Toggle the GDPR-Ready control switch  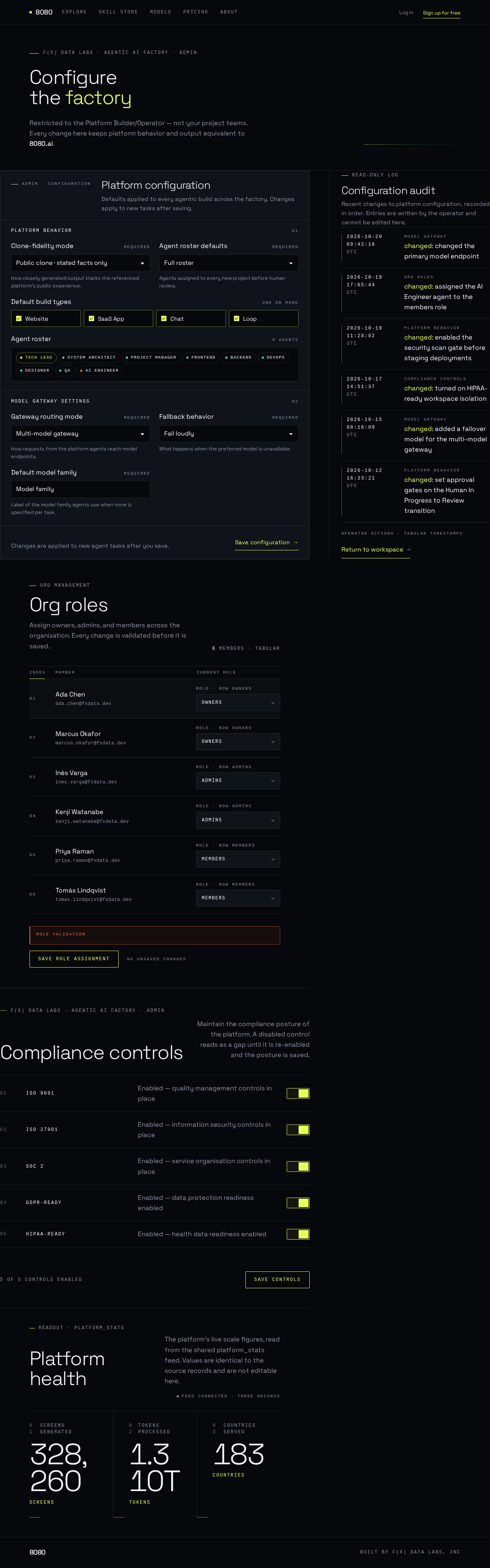[298, 1203]
